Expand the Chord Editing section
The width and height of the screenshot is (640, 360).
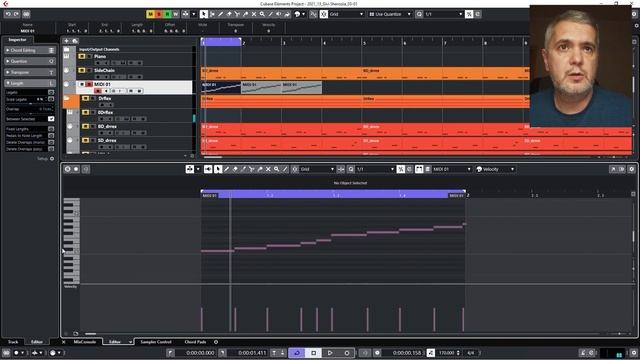tap(29, 50)
